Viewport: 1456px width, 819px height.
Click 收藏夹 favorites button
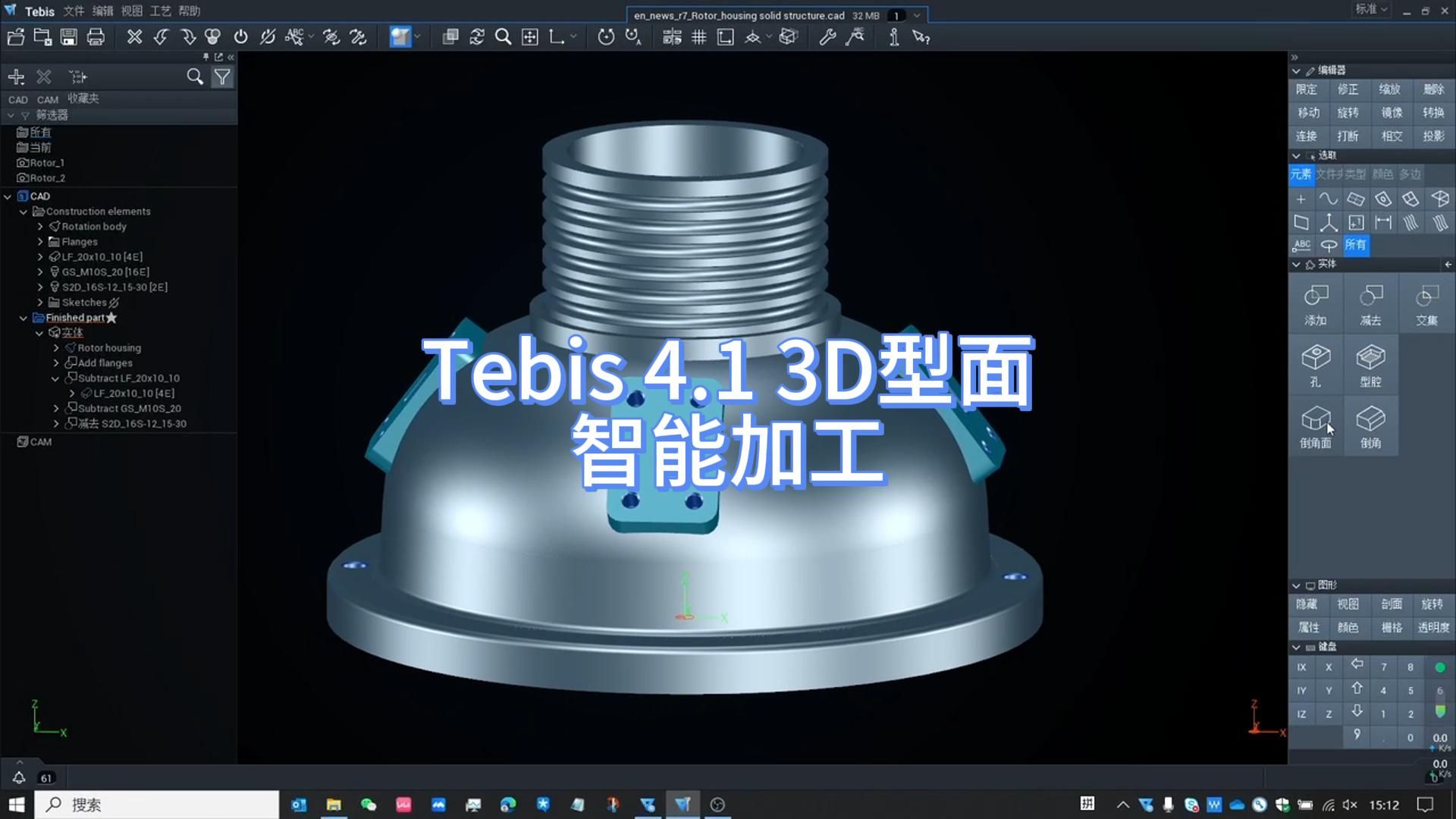coord(82,97)
